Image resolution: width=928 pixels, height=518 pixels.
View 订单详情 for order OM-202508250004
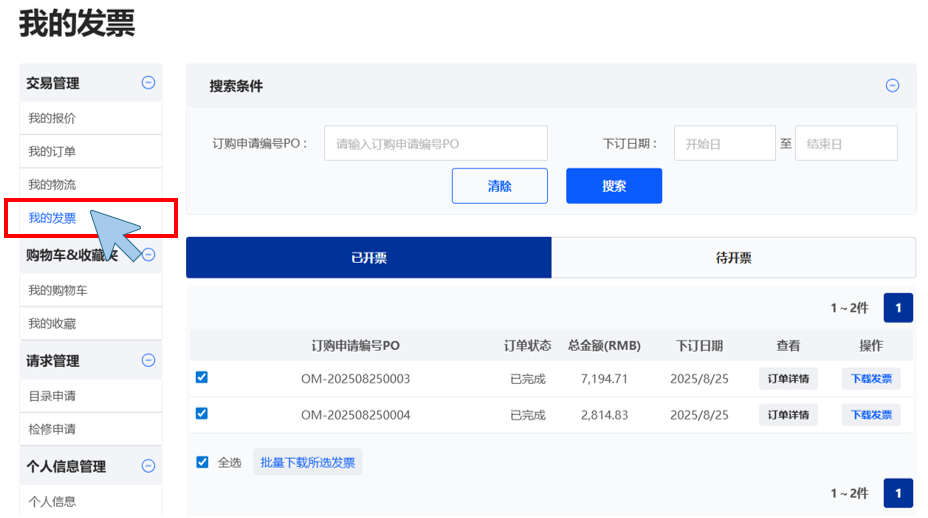coord(788,415)
